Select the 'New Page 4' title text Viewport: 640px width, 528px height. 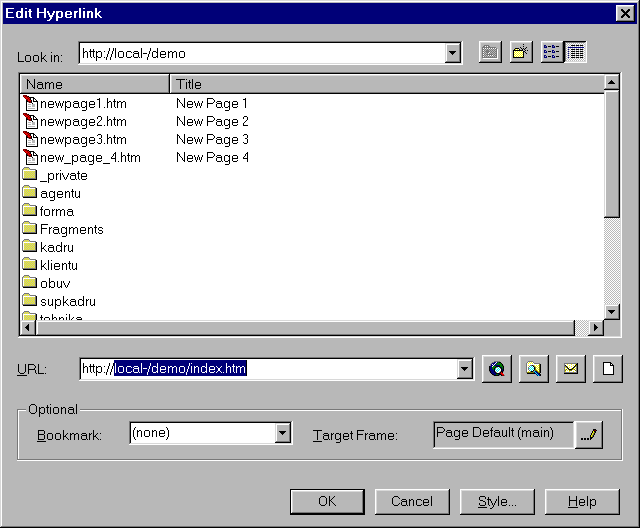212,157
